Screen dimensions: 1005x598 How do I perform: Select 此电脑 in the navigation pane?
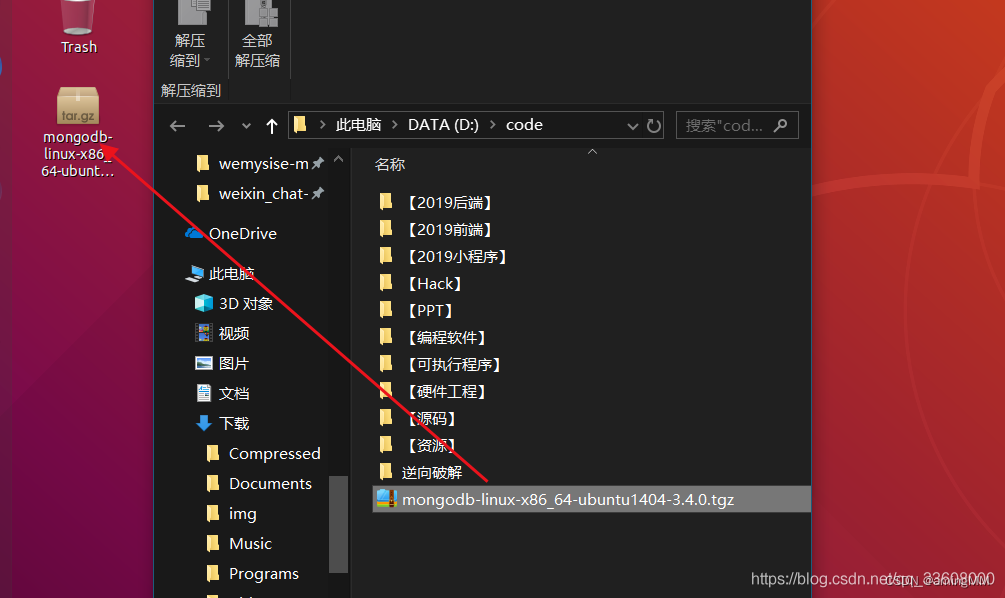pyautogui.click(x=220, y=274)
